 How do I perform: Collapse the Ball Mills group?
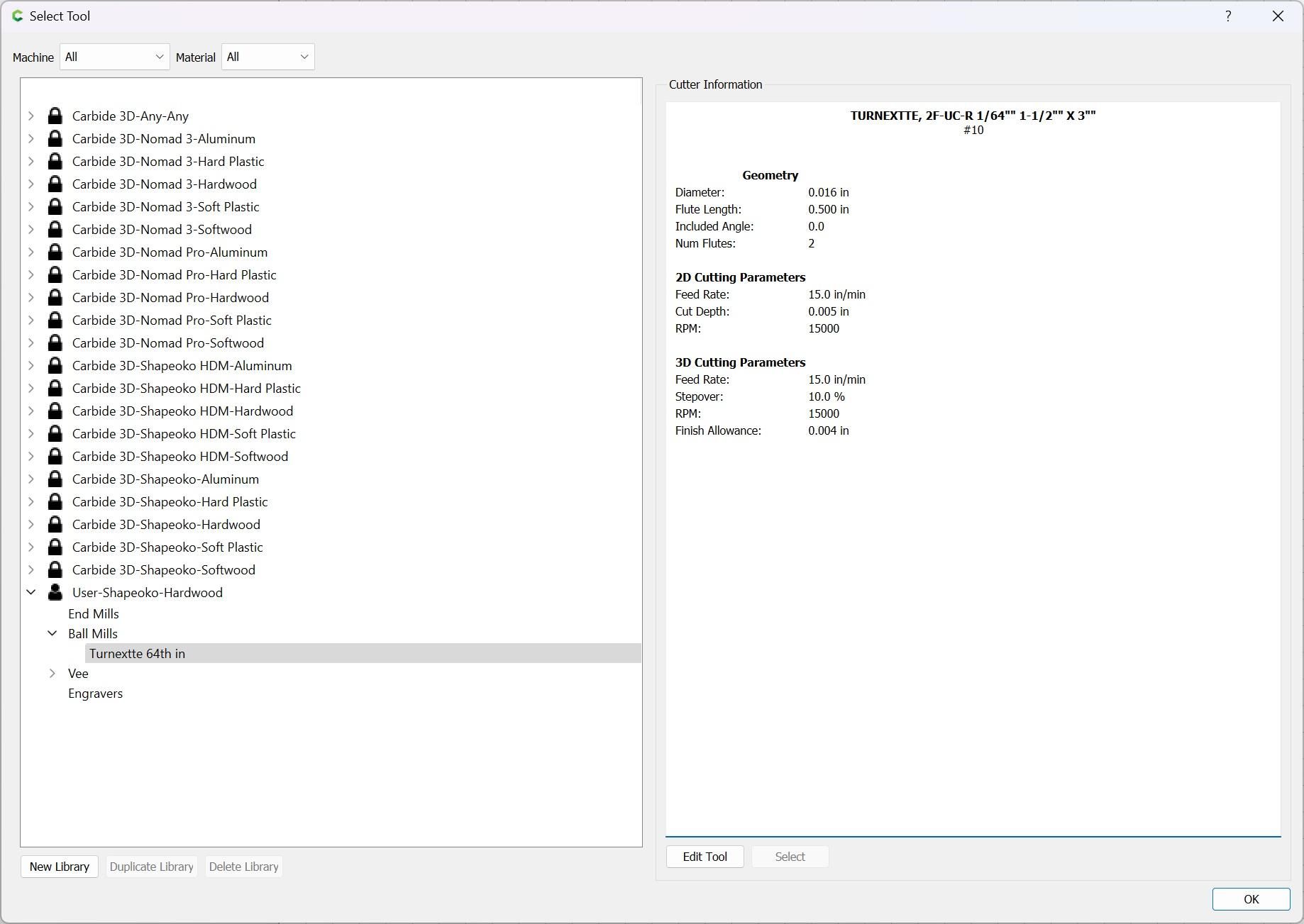(x=53, y=633)
